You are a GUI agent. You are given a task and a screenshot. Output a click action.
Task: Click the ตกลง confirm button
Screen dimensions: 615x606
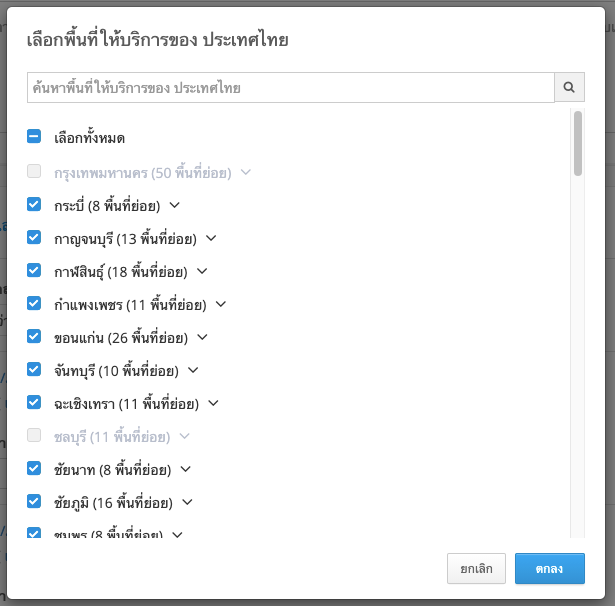[x=549, y=568]
